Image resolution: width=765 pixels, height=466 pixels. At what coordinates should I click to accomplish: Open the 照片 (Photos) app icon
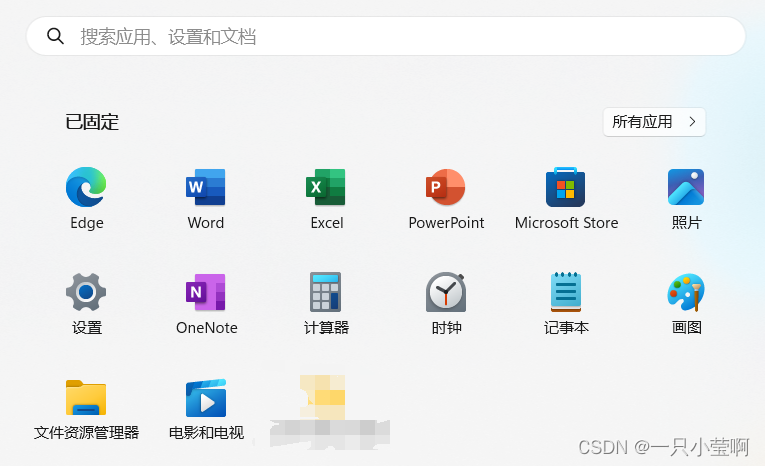pyautogui.click(x=686, y=187)
